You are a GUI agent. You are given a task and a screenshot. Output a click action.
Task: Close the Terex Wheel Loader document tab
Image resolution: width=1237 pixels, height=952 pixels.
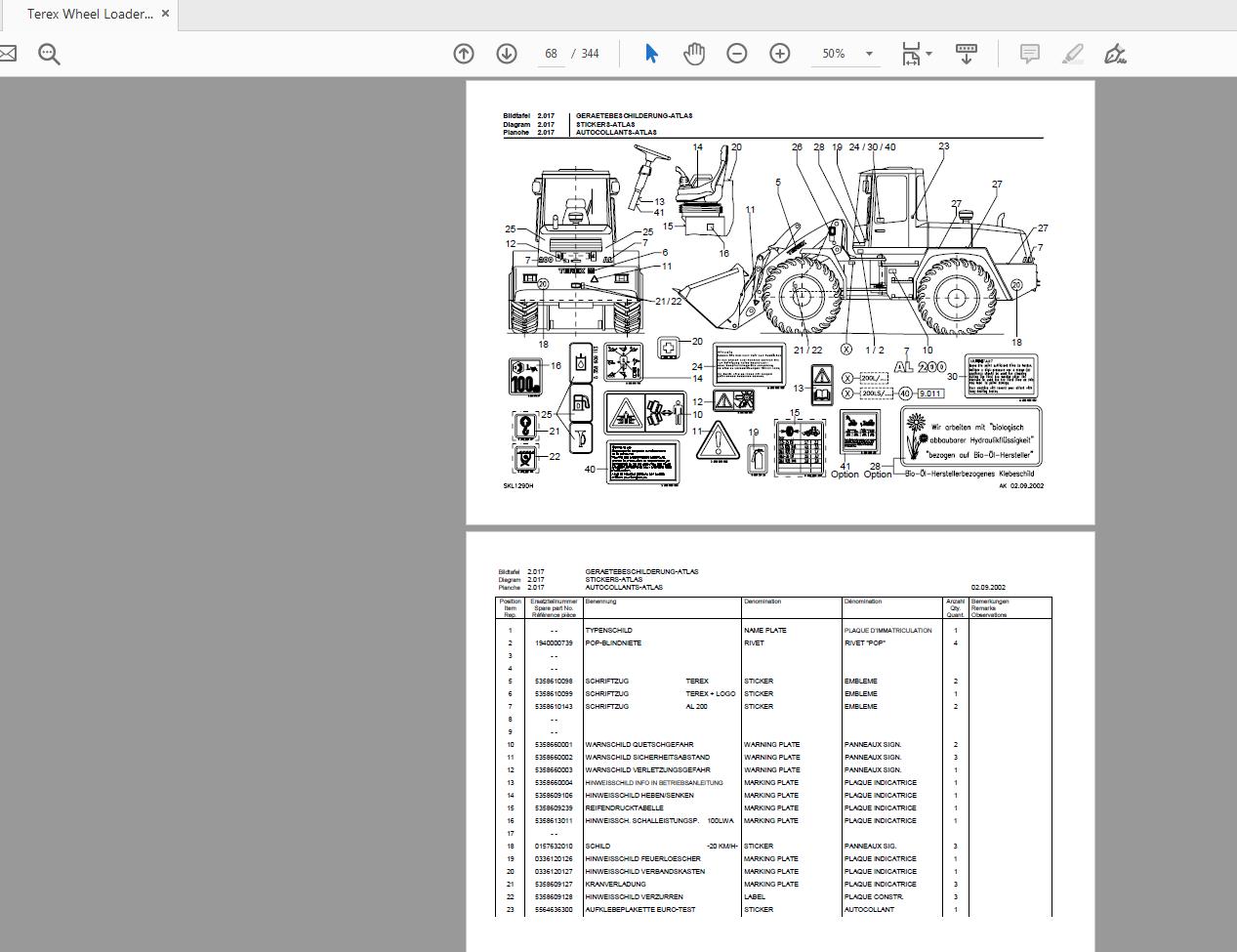coord(164,14)
